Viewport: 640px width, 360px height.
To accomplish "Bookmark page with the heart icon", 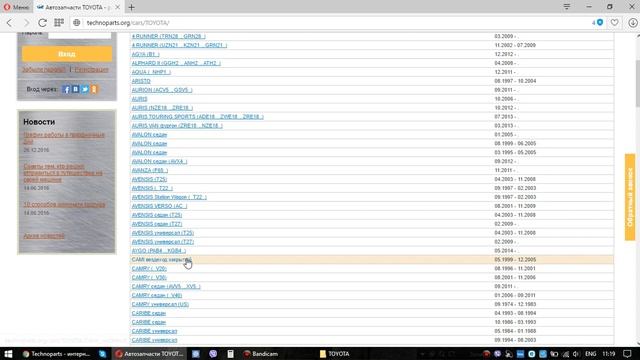I will click(x=615, y=23).
